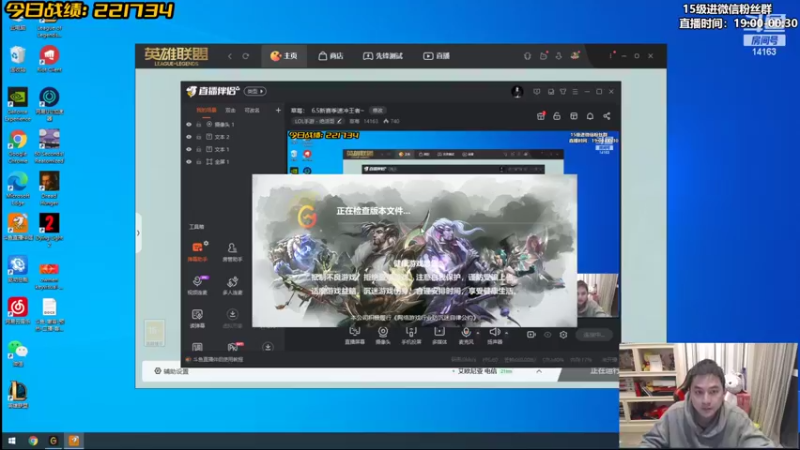Toggle the preview eye icon near settings
This screenshot has height=450, width=800.
[x=547, y=335]
